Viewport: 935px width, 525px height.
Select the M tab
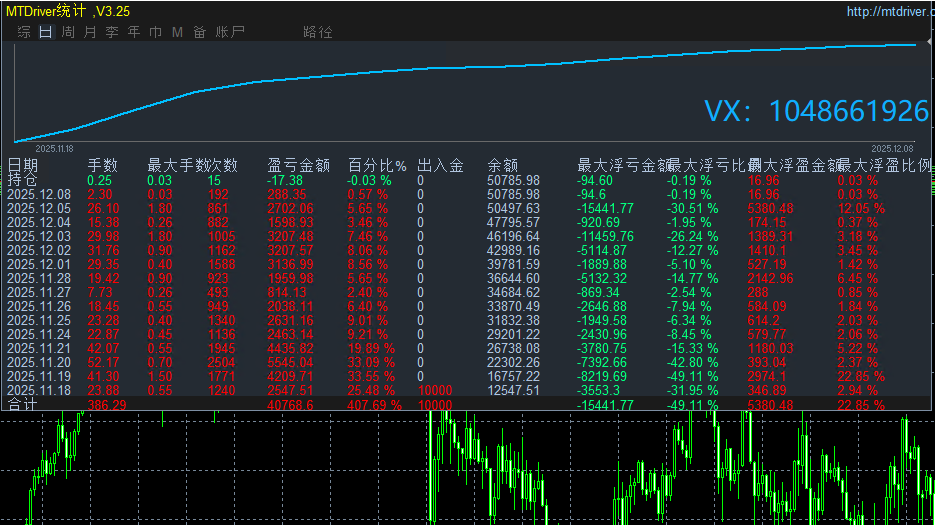(177, 32)
